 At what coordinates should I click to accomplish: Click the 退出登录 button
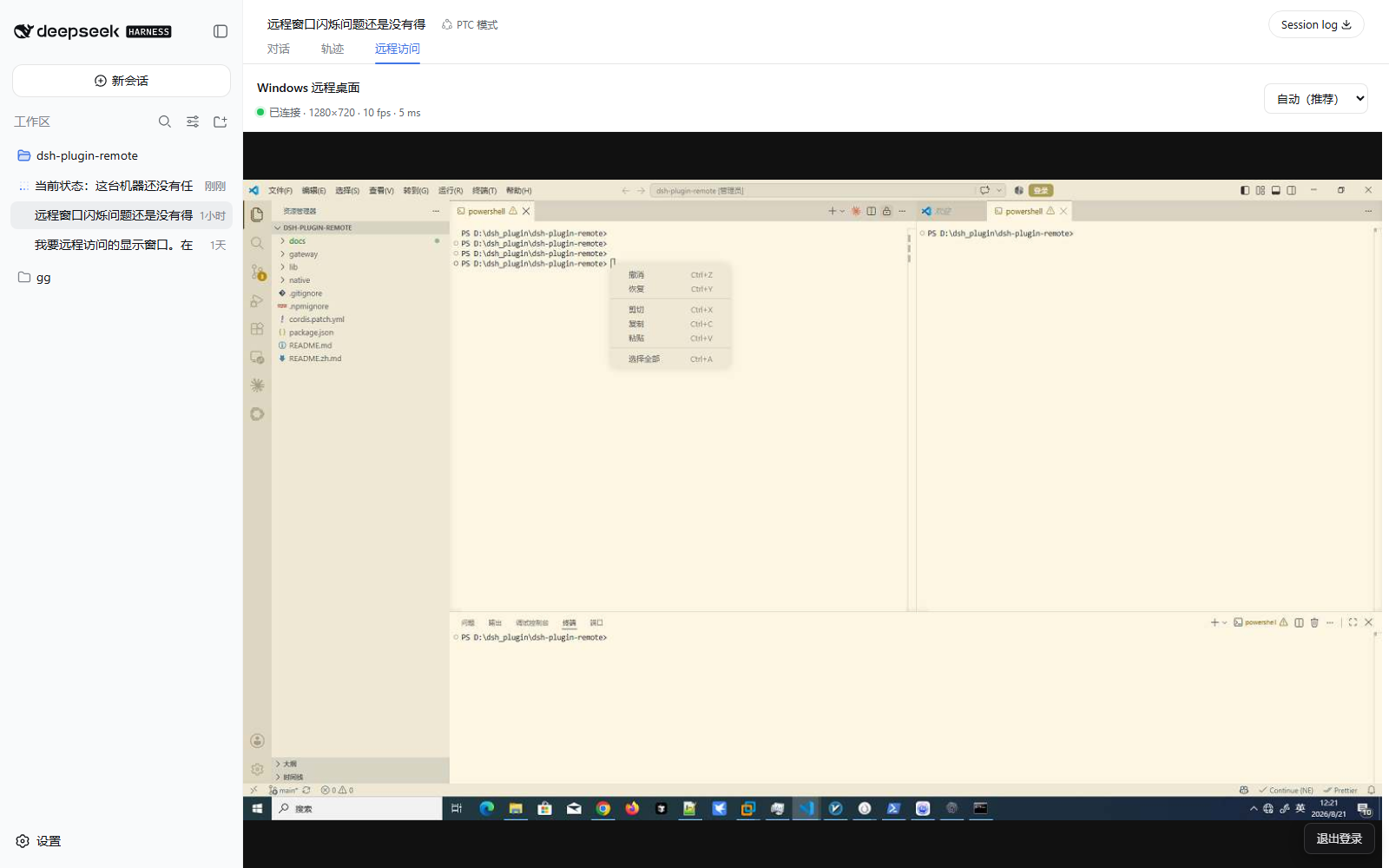tap(1340, 838)
